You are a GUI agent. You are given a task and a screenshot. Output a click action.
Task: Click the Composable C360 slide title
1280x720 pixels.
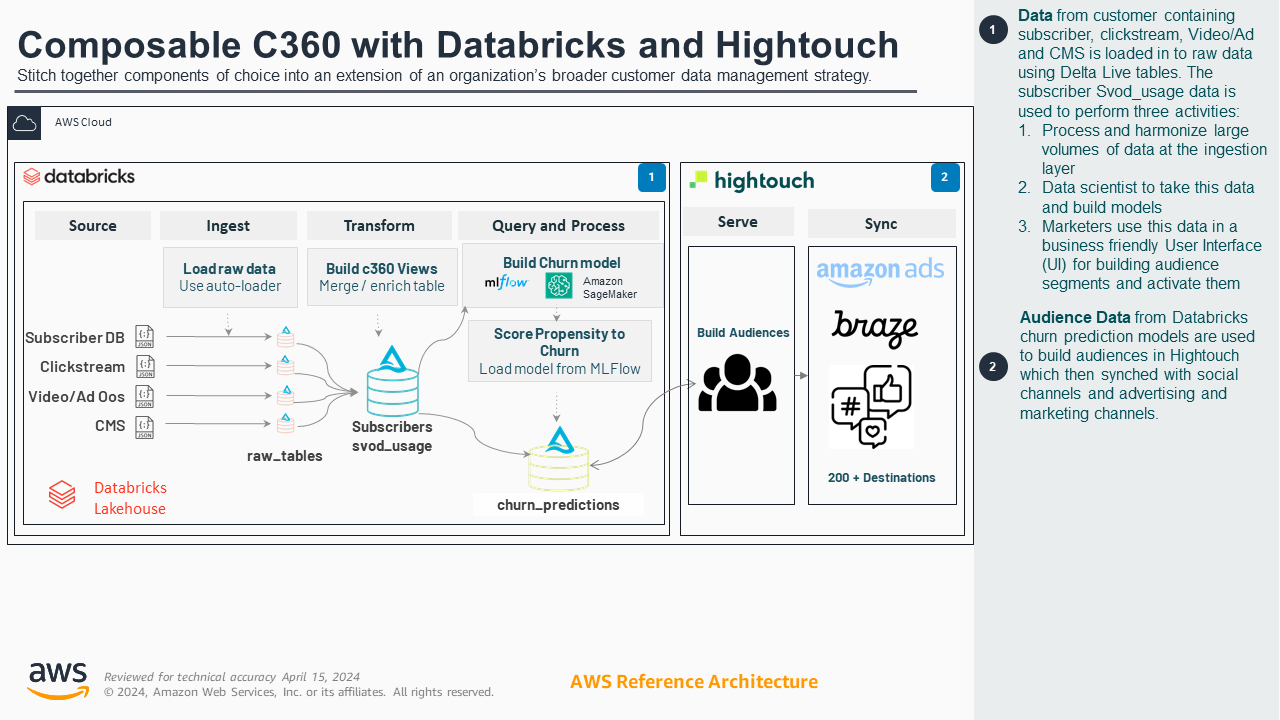tap(458, 46)
